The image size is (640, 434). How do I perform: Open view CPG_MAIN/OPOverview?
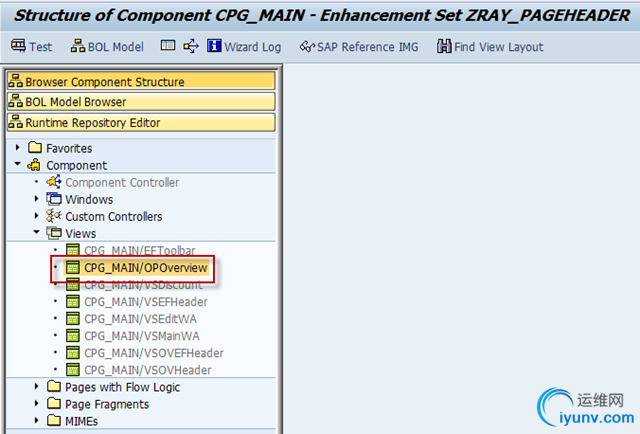point(146,268)
